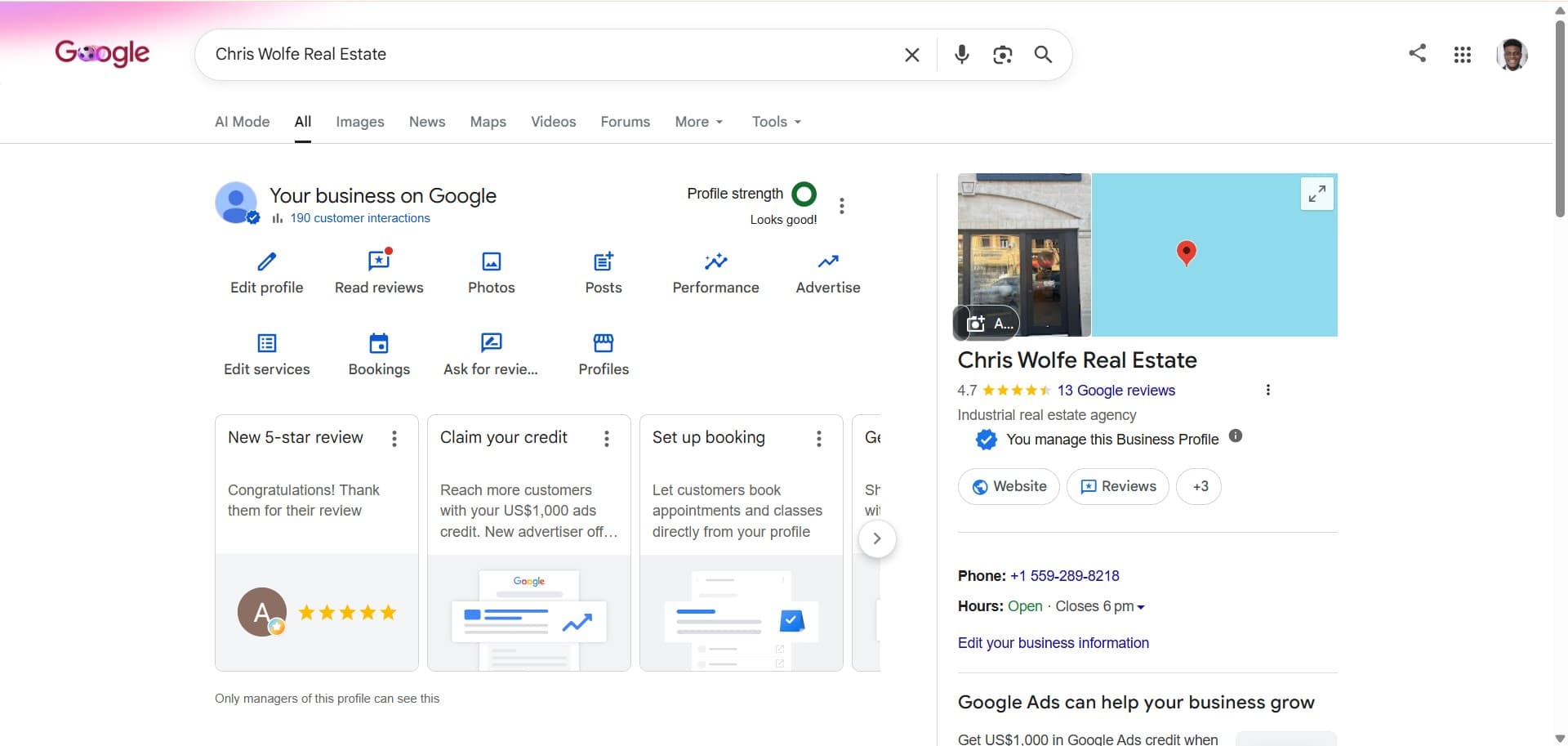Click the magnifying glass search icon
The height and width of the screenshot is (746, 1568).
pos(1043,55)
